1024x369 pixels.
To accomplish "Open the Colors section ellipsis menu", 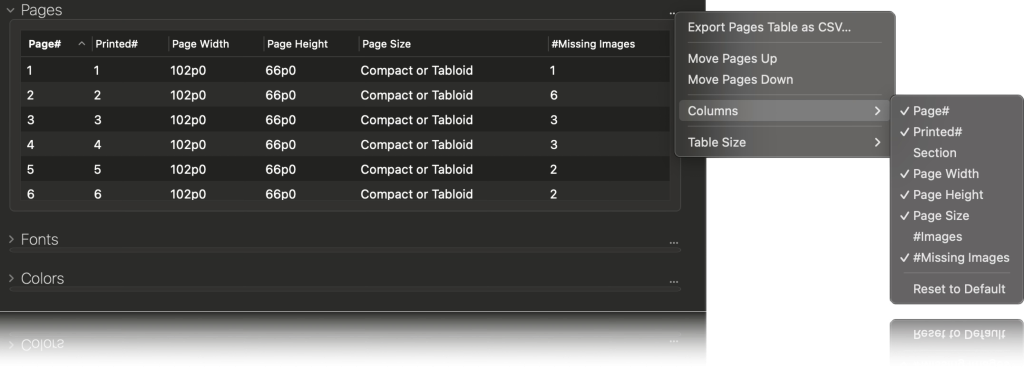I will point(673,282).
